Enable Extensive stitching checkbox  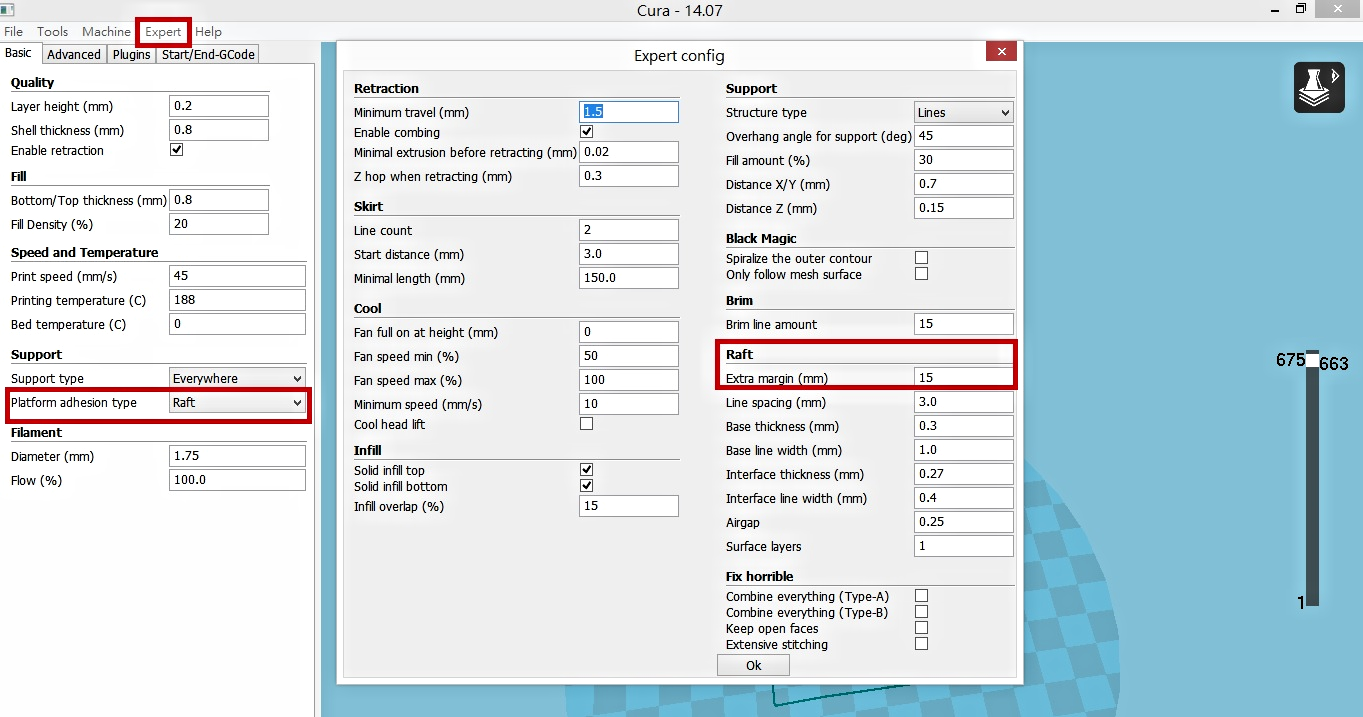[x=922, y=644]
